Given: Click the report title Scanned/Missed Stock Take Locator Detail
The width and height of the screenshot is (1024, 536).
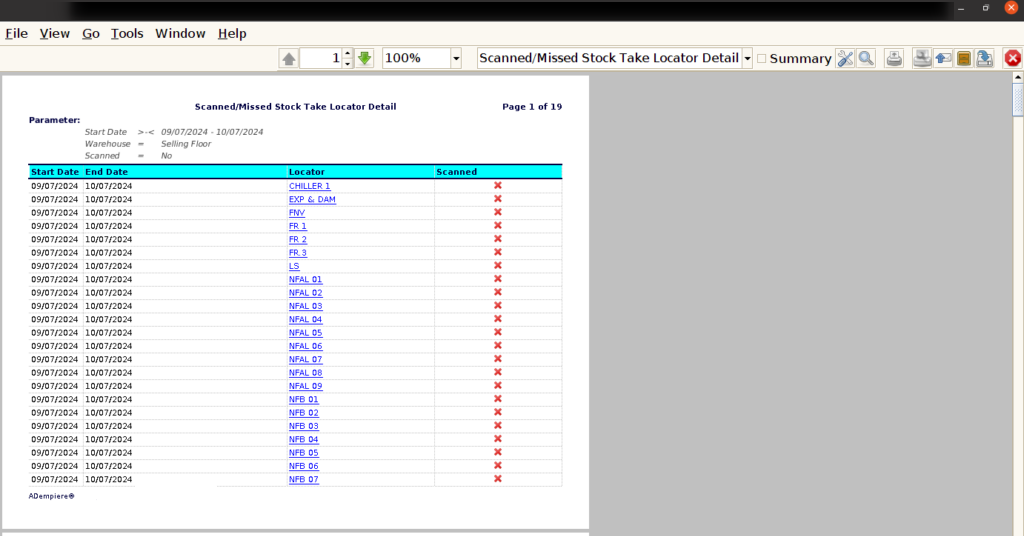Looking at the screenshot, I should click(x=295, y=106).
